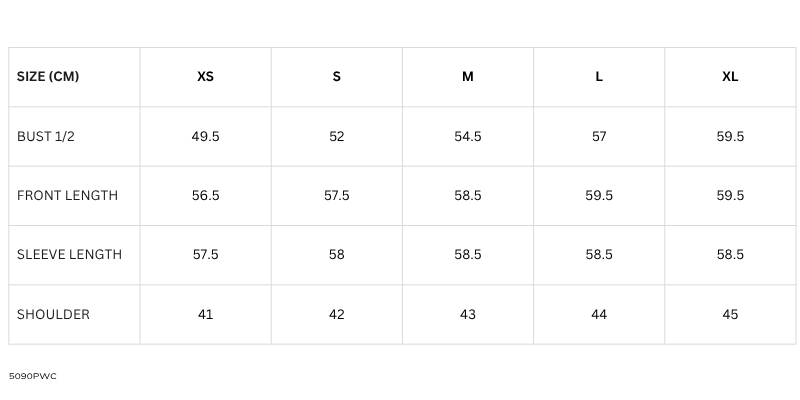Screen dimensions: 800x400
Task: Click the S size column header
Action: coord(337,77)
